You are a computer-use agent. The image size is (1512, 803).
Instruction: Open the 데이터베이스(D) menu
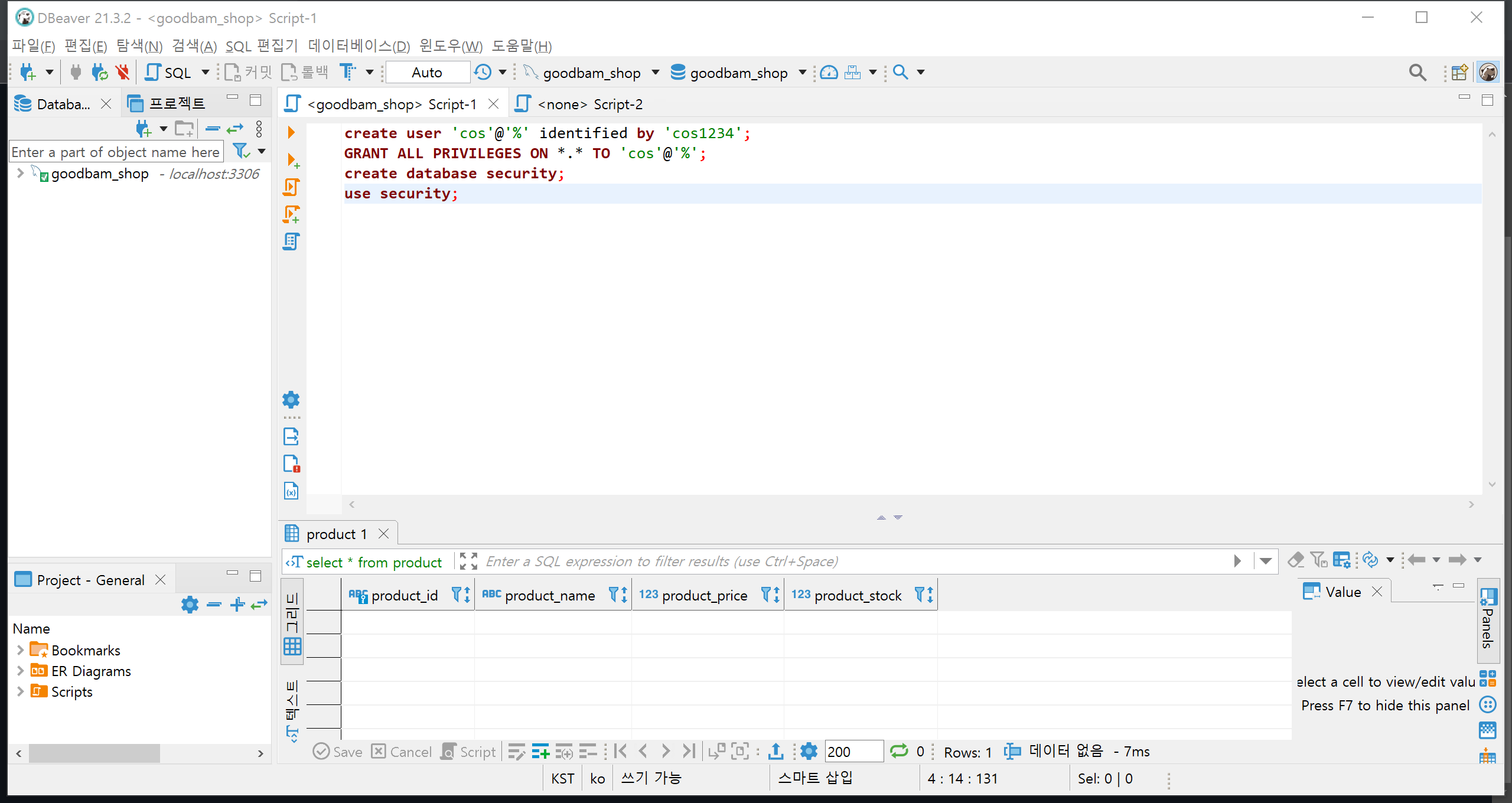point(359,46)
